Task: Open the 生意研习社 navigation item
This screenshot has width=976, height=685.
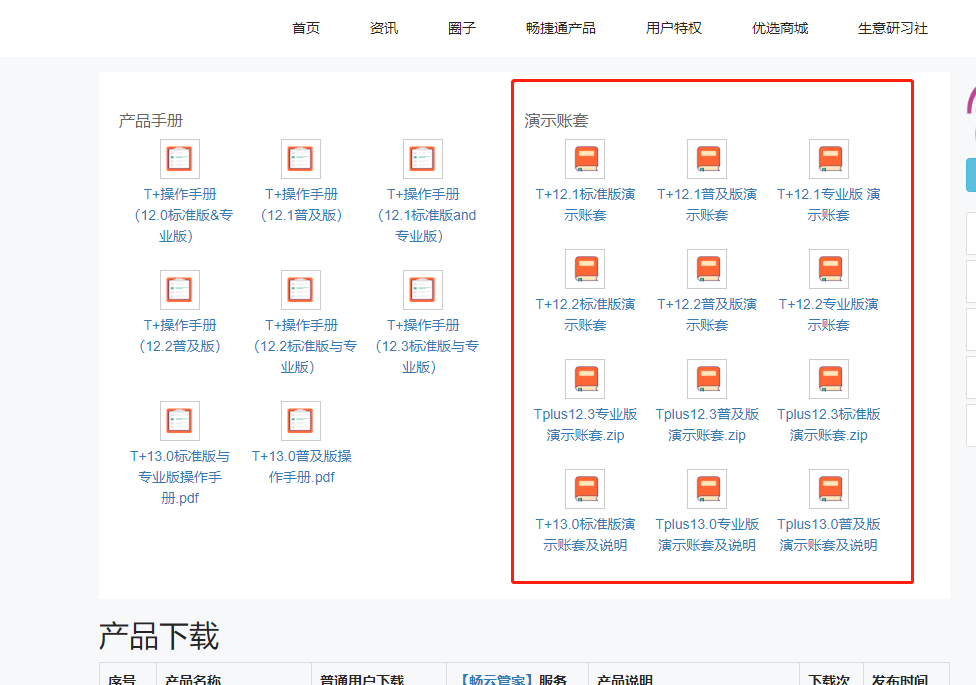Action: (x=893, y=28)
